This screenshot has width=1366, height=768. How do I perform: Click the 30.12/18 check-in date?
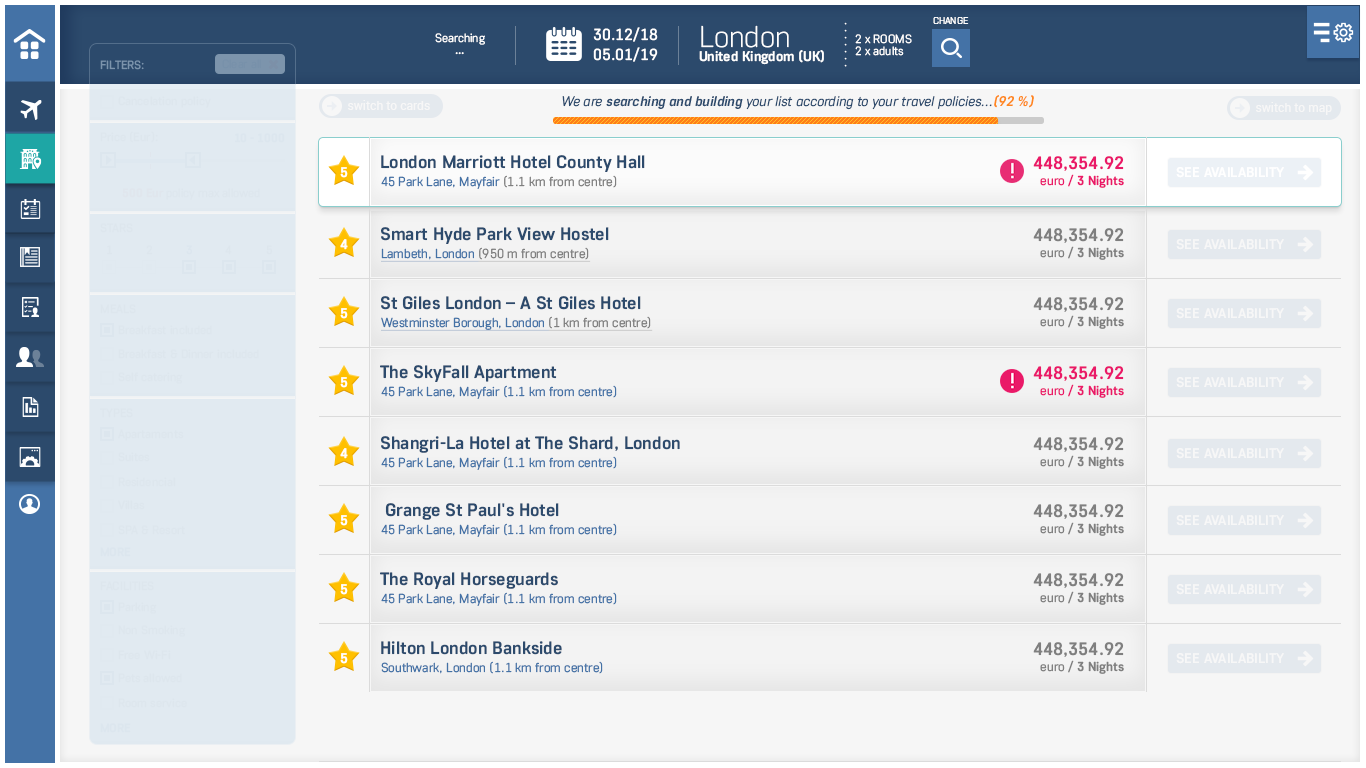(x=625, y=35)
